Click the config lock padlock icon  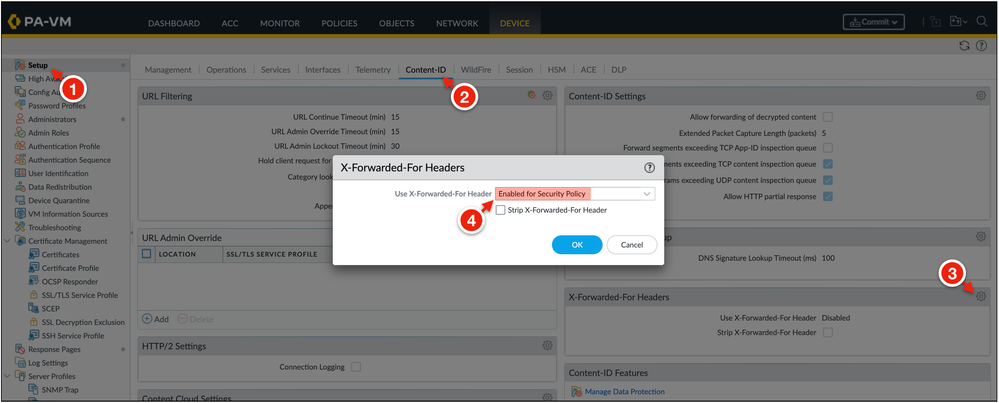click(936, 22)
